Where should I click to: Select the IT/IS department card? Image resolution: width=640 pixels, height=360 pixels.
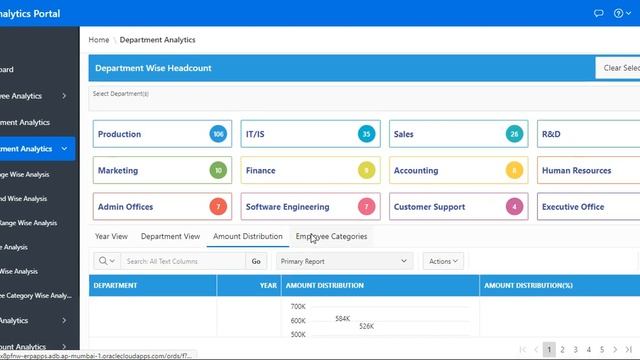tap(310, 134)
